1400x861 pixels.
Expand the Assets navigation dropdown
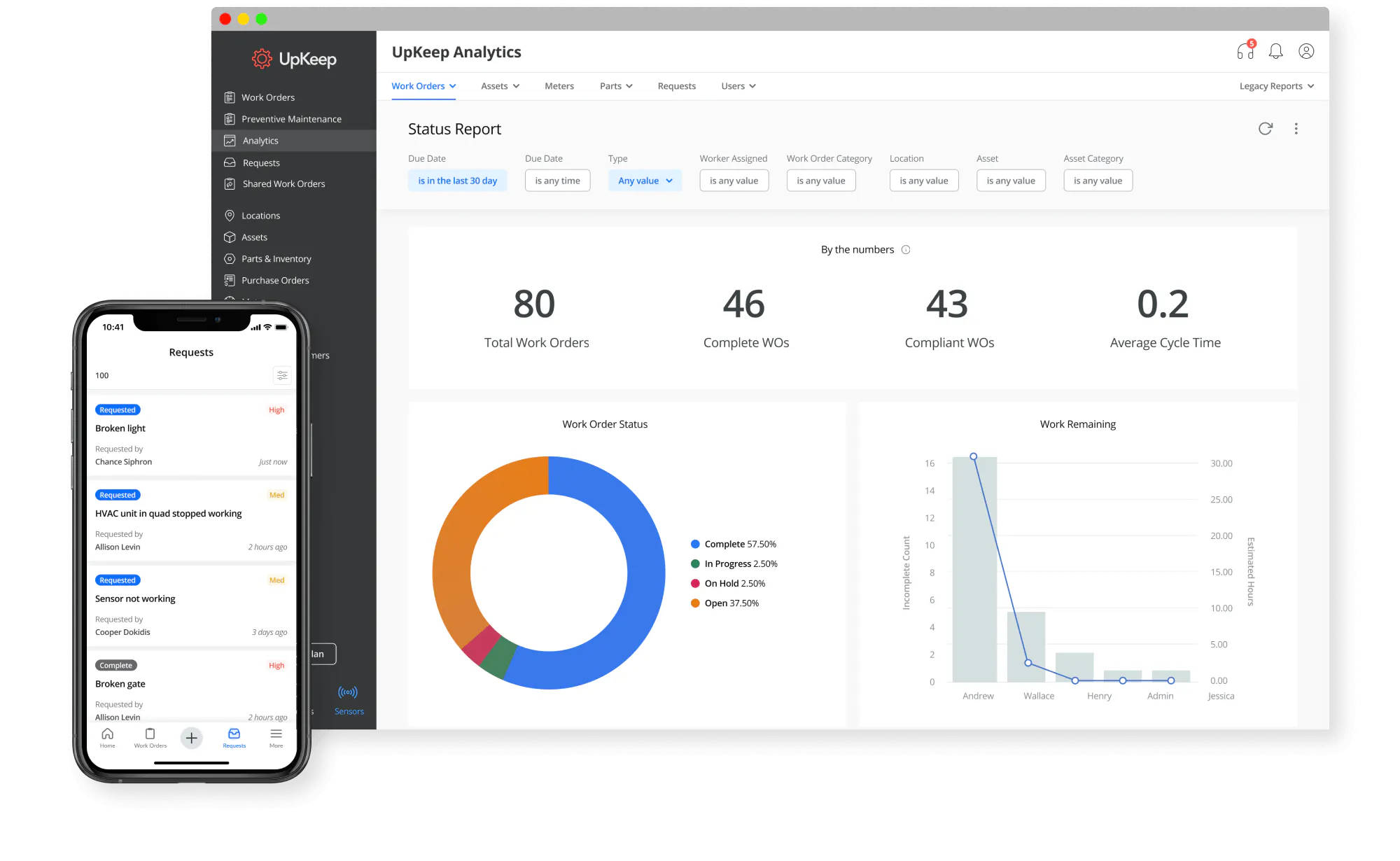coord(500,85)
